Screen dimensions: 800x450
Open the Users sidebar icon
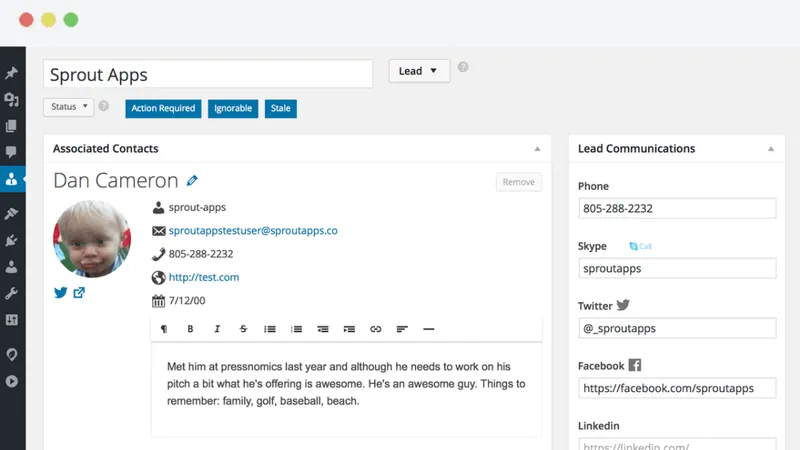click(x=11, y=267)
